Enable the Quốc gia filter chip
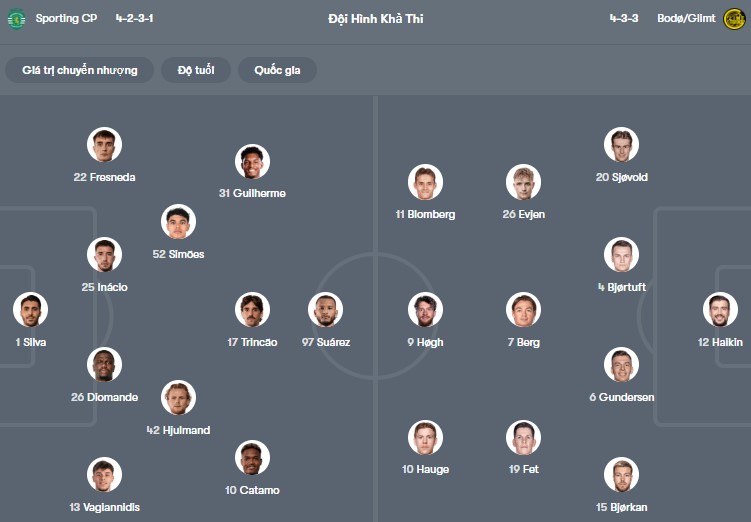The height and width of the screenshot is (522, 751). coord(277,70)
